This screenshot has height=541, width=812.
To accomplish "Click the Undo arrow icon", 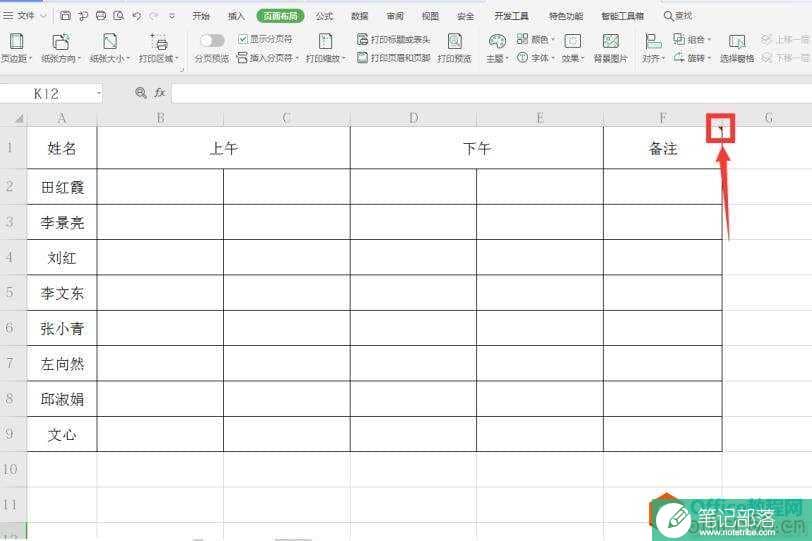I will [137, 16].
